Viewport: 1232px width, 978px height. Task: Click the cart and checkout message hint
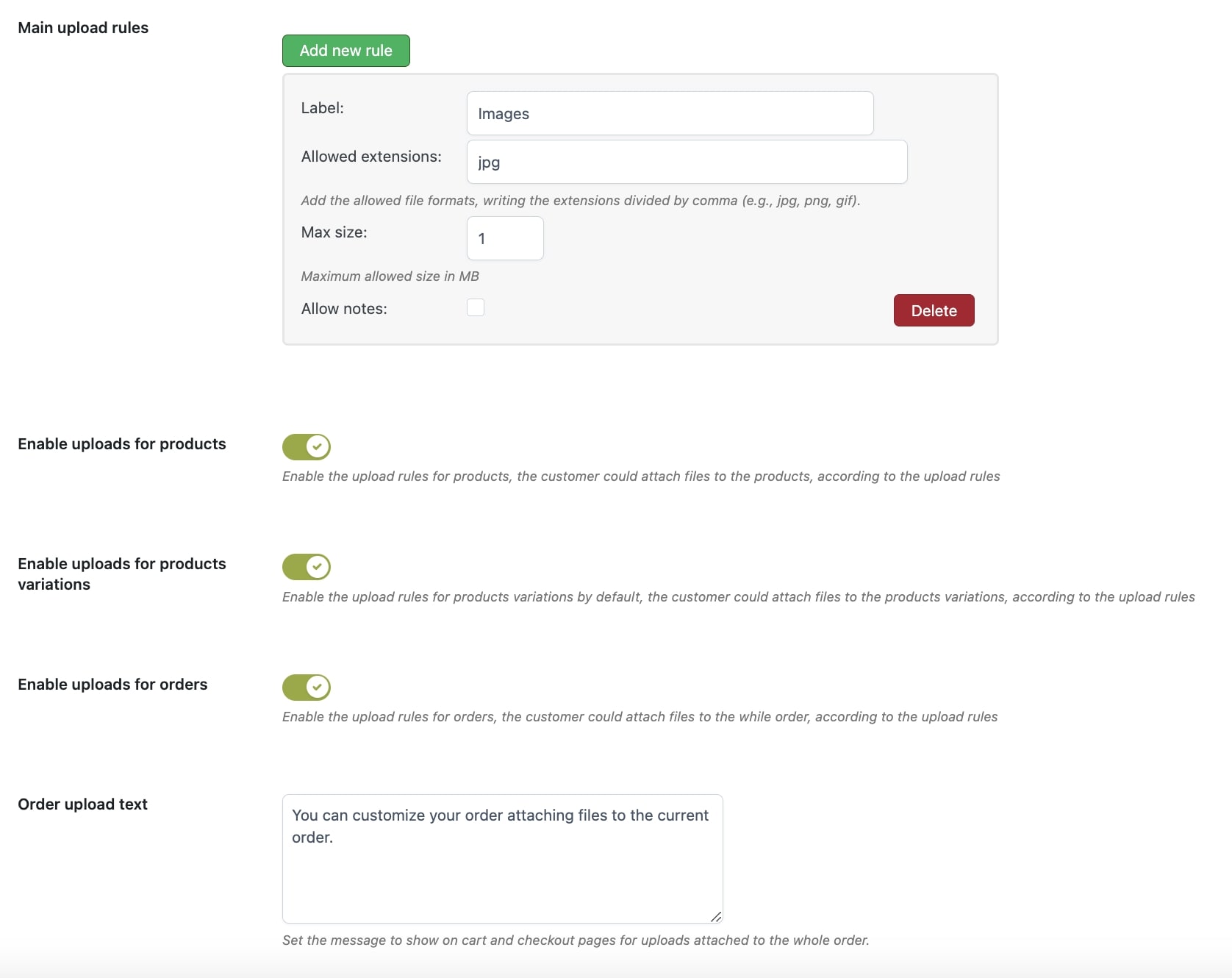pos(576,940)
